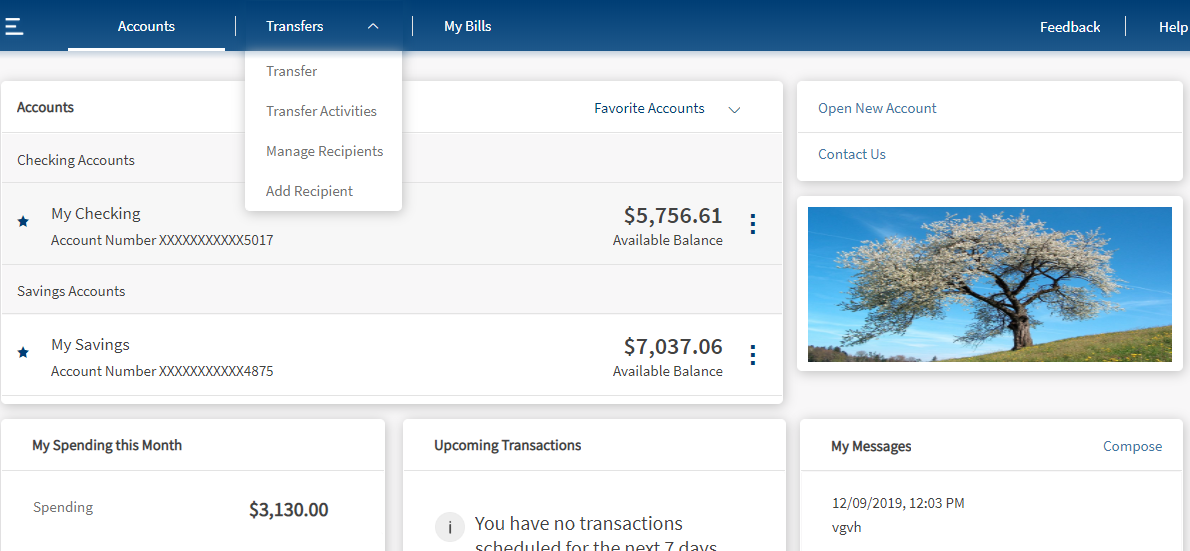Click the three-dot menu for My Savings
This screenshot has width=1190, height=551.
[x=753, y=355]
